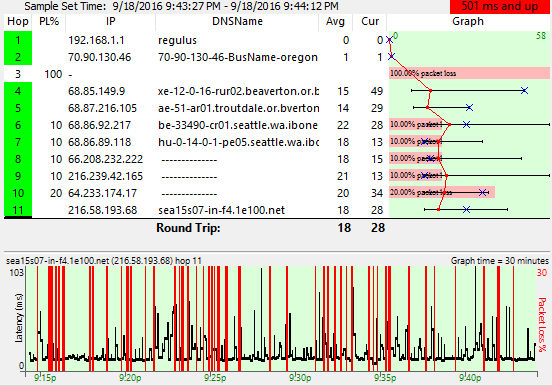Image resolution: width=552 pixels, height=386 pixels.
Task: Click IP address 68.86.89.118
Action: 100,142
